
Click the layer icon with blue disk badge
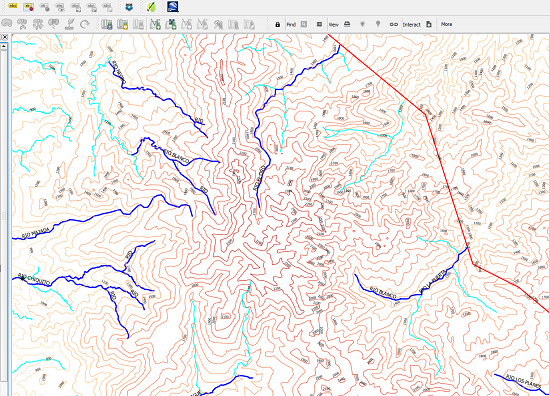pos(107,24)
